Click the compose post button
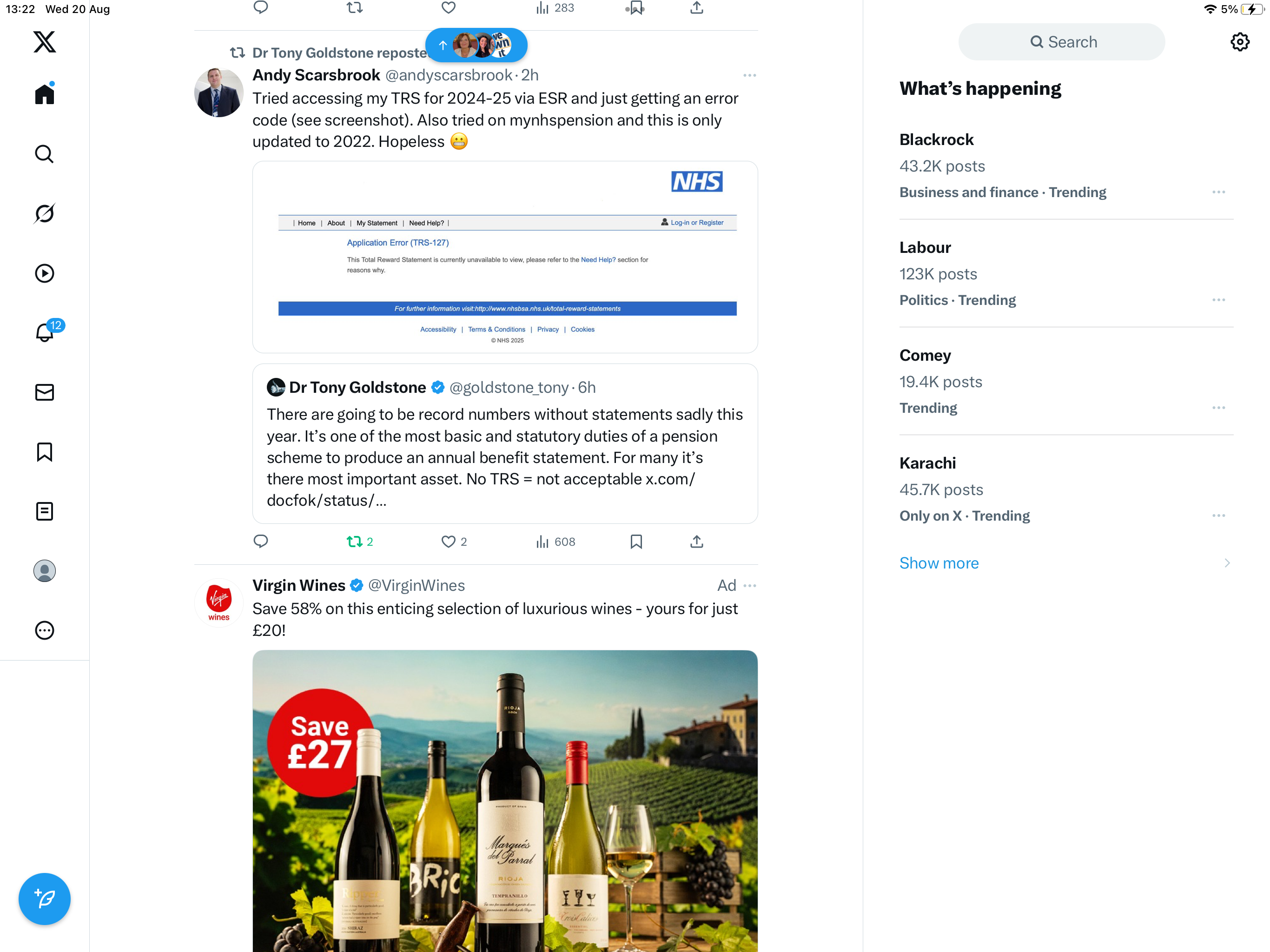The width and height of the screenshot is (1270, 952). [44, 898]
